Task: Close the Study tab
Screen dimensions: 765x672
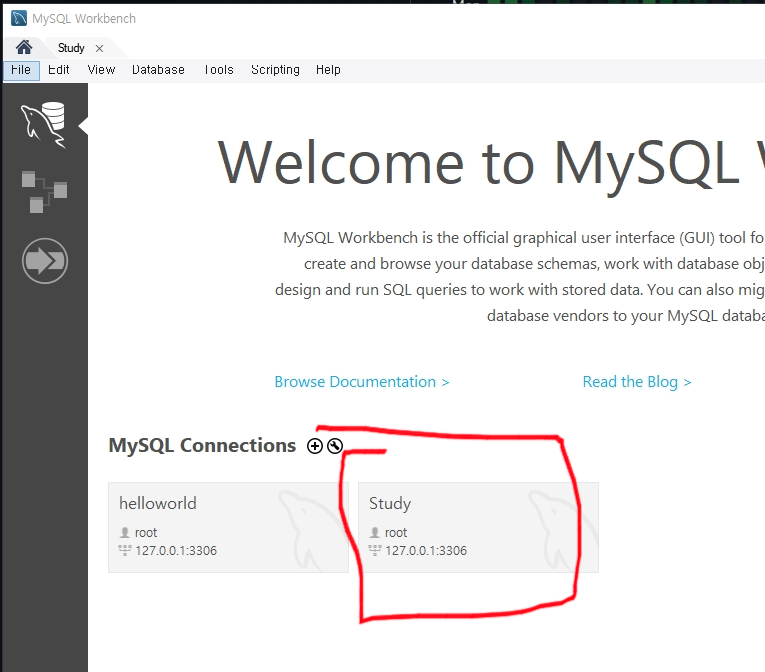Action: click(100, 48)
